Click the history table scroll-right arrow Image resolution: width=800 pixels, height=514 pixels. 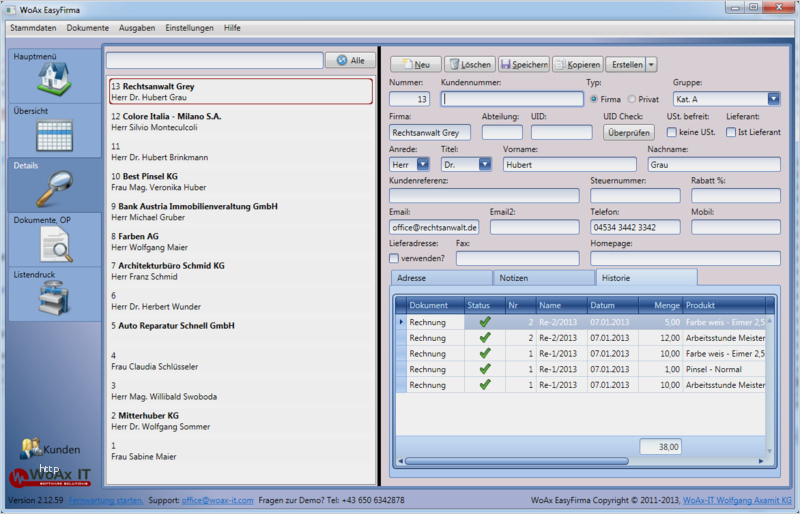[760, 461]
